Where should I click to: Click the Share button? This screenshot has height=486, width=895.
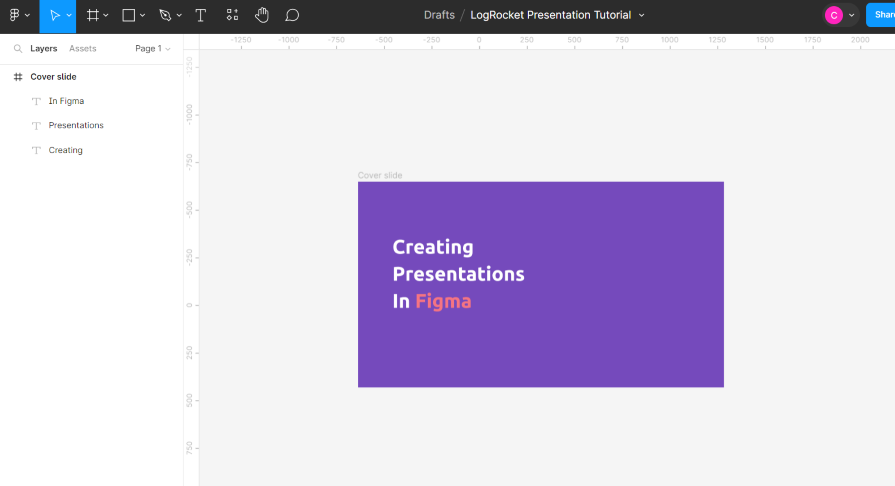coord(882,15)
